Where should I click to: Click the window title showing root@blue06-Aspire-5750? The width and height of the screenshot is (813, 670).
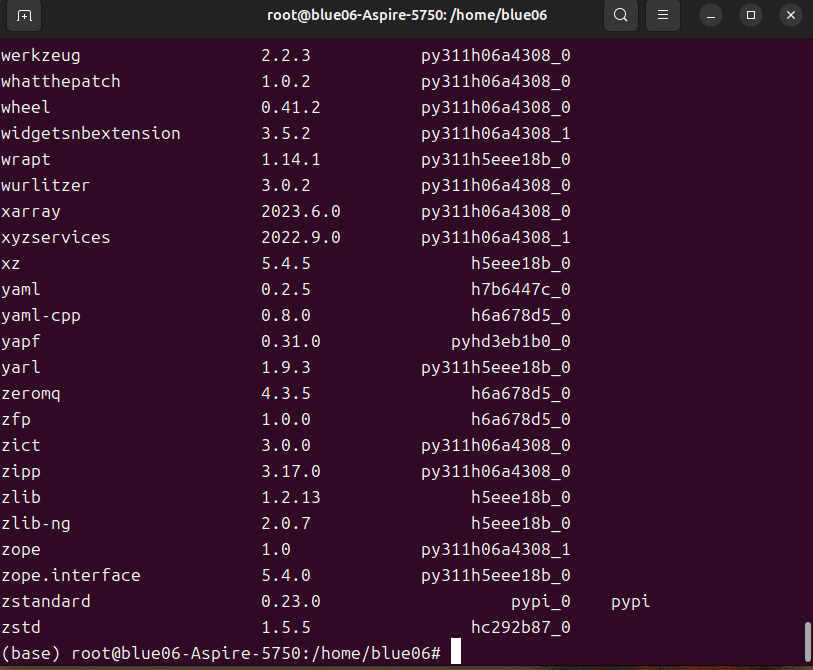coord(406,16)
